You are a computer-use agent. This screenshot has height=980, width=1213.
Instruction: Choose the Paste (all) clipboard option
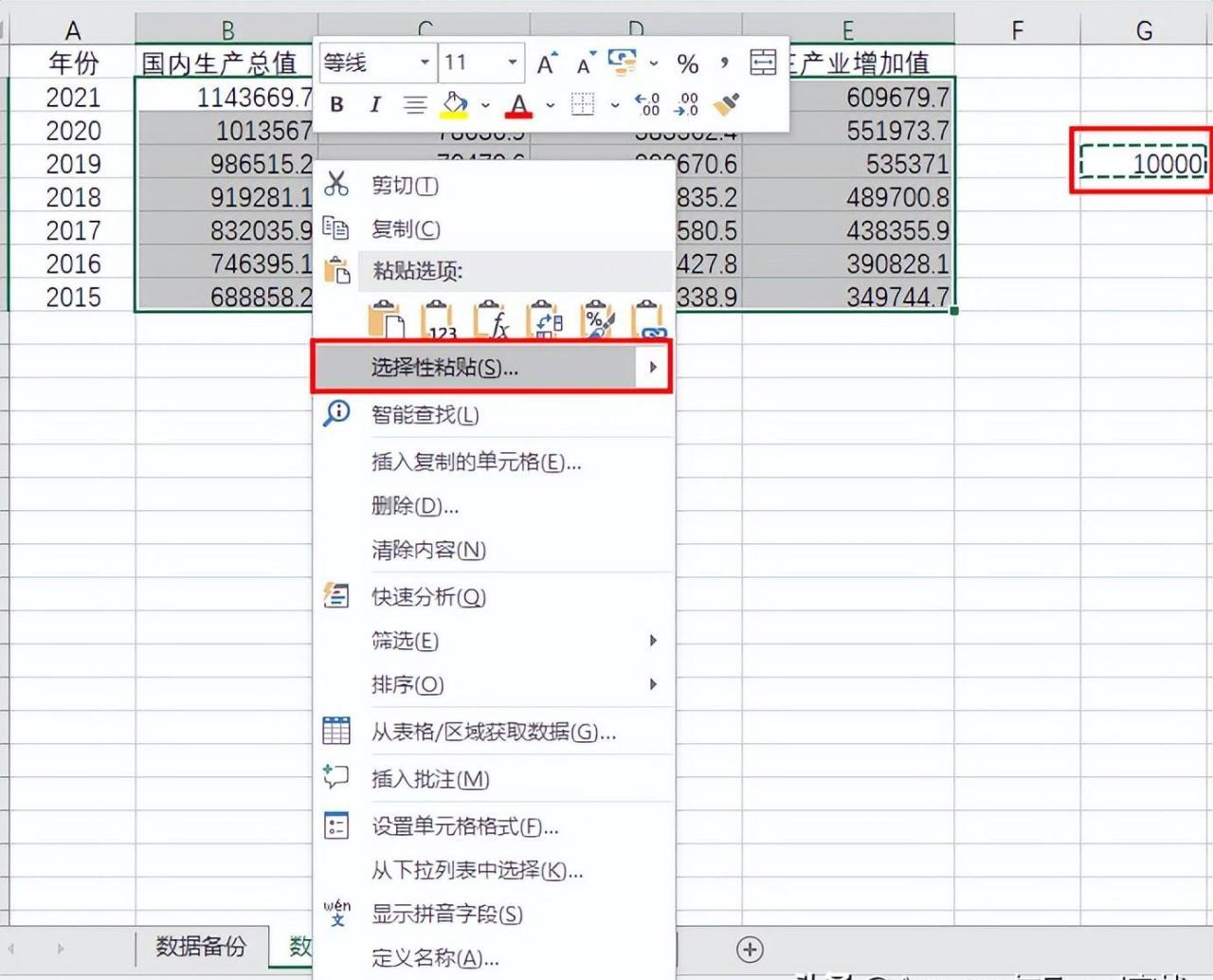click(x=385, y=320)
